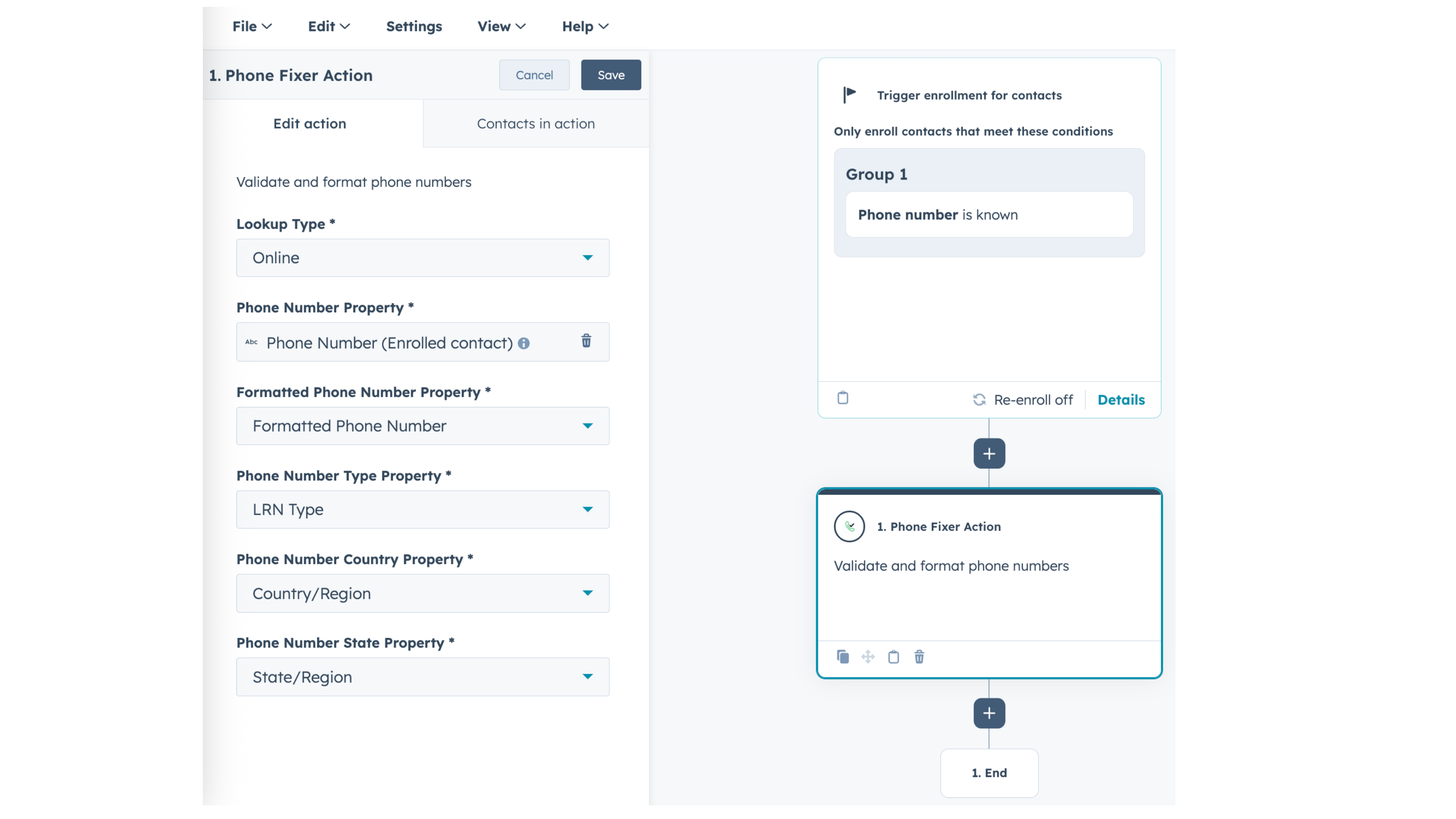Click phone icon on Phone Fixer Action card
The image size is (1456, 819).
pyautogui.click(x=850, y=527)
